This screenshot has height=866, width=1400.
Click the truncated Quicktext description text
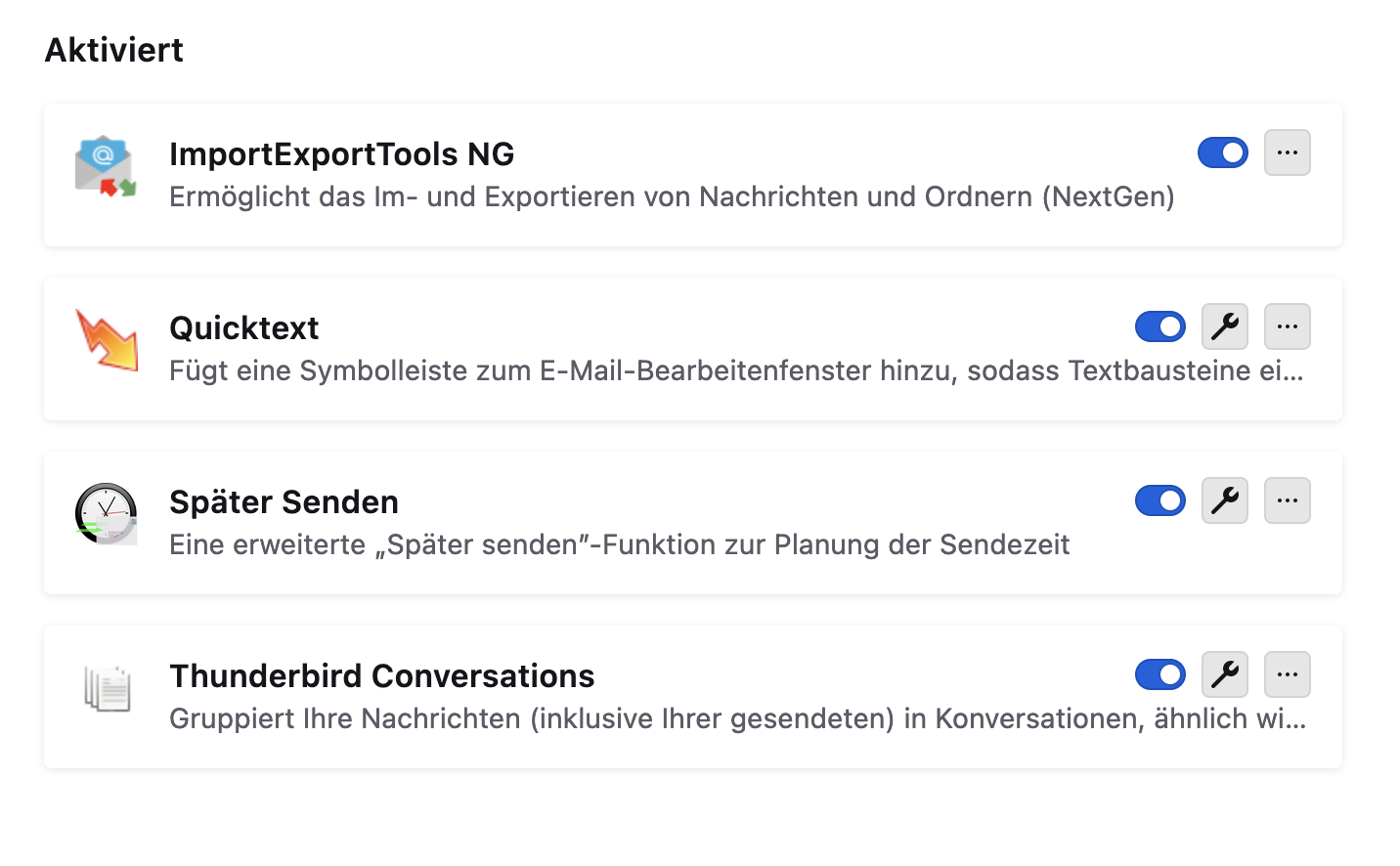pos(735,371)
